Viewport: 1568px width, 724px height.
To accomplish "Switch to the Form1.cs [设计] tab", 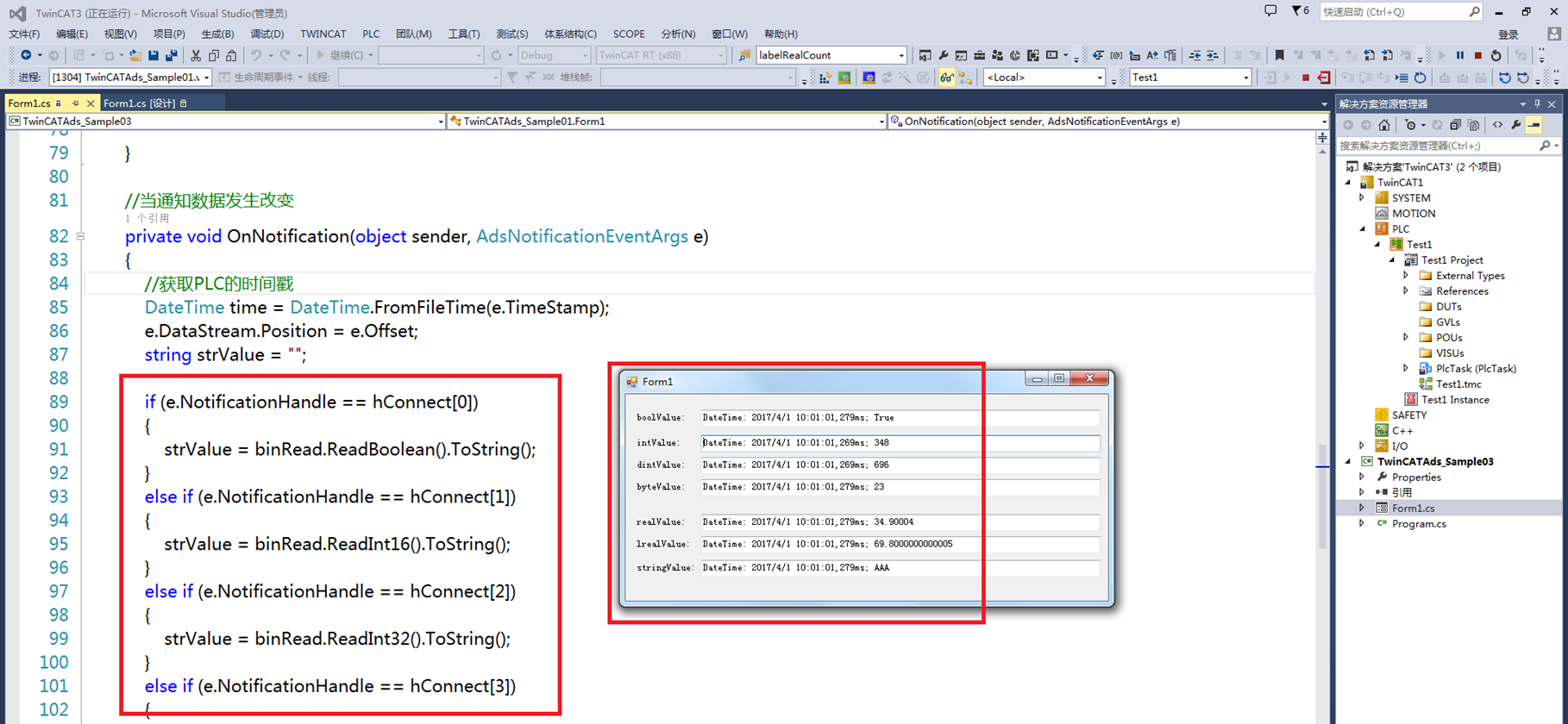I will [x=139, y=103].
